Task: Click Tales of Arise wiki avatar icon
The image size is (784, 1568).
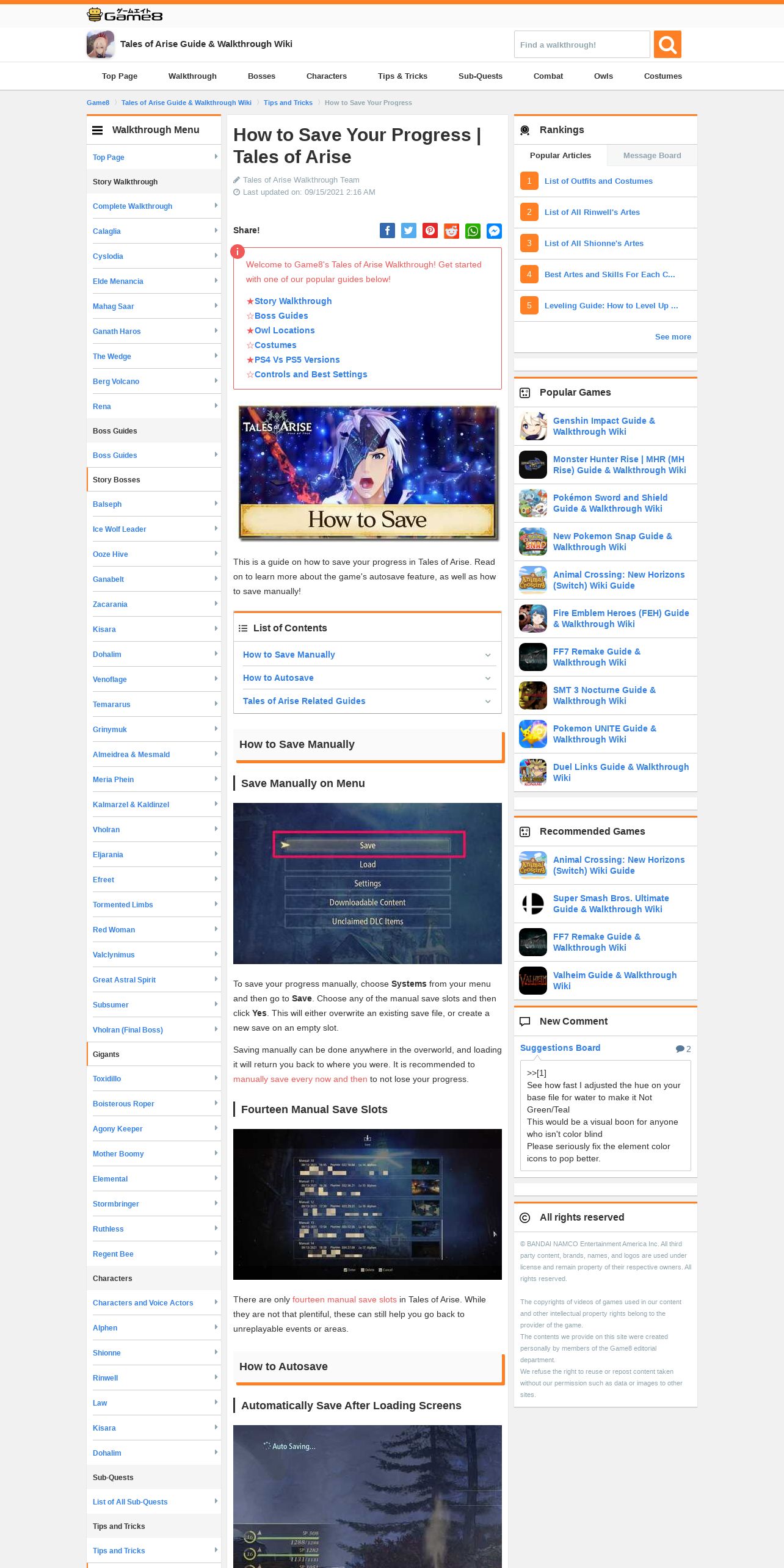Action: click(x=101, y=44)
